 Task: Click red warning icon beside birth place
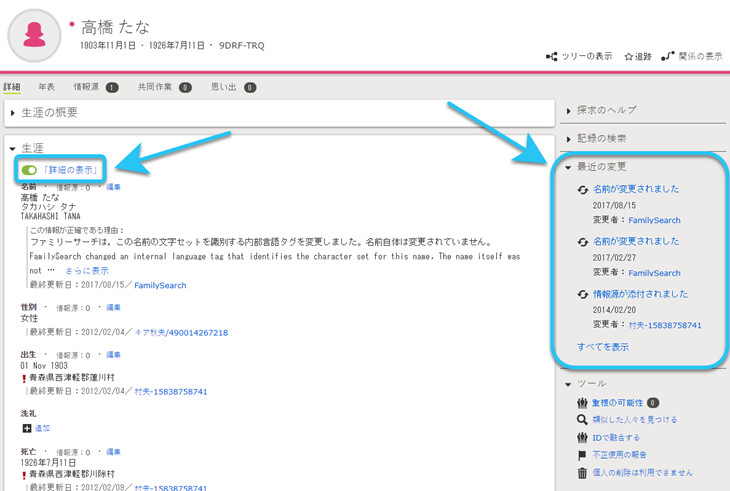coord(24,379)
